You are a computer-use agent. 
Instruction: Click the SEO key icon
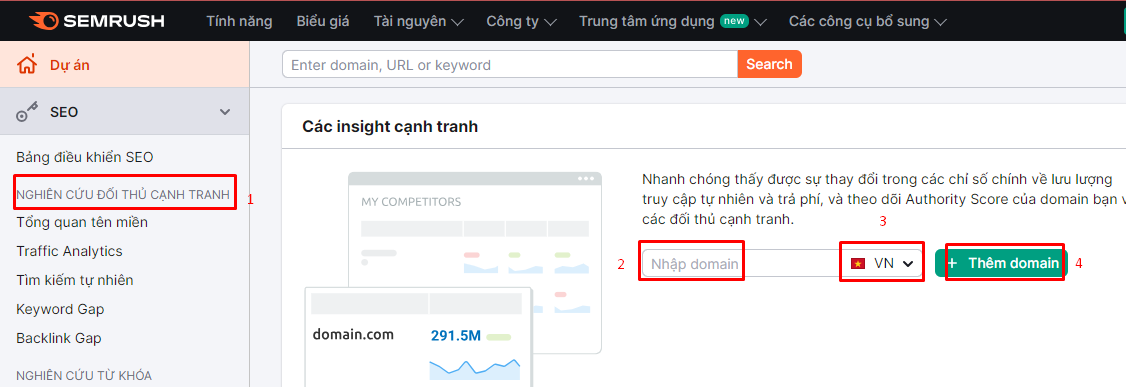tap(27, 112)
